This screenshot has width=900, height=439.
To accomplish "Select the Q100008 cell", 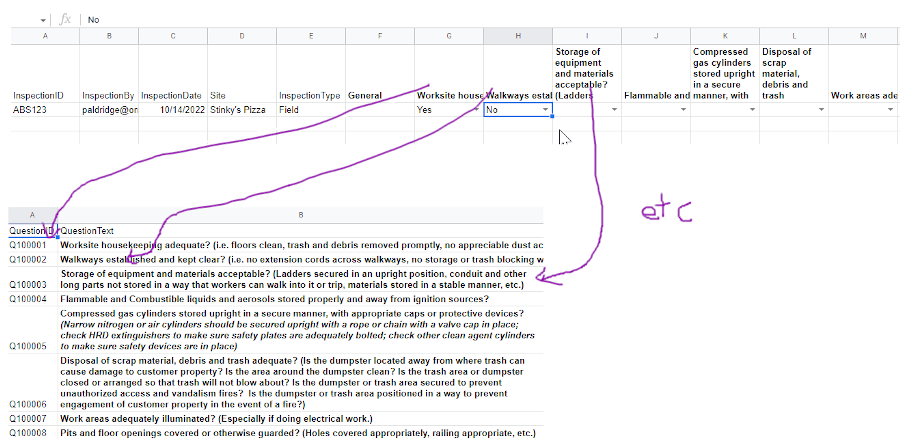I will [x=32, y=433].
